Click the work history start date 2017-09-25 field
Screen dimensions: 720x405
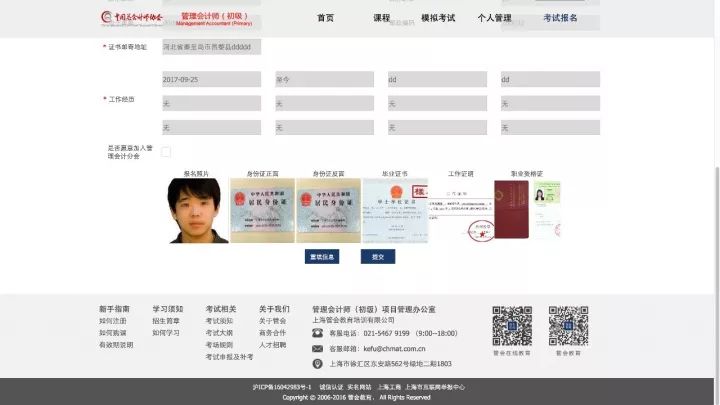[211, 79]
